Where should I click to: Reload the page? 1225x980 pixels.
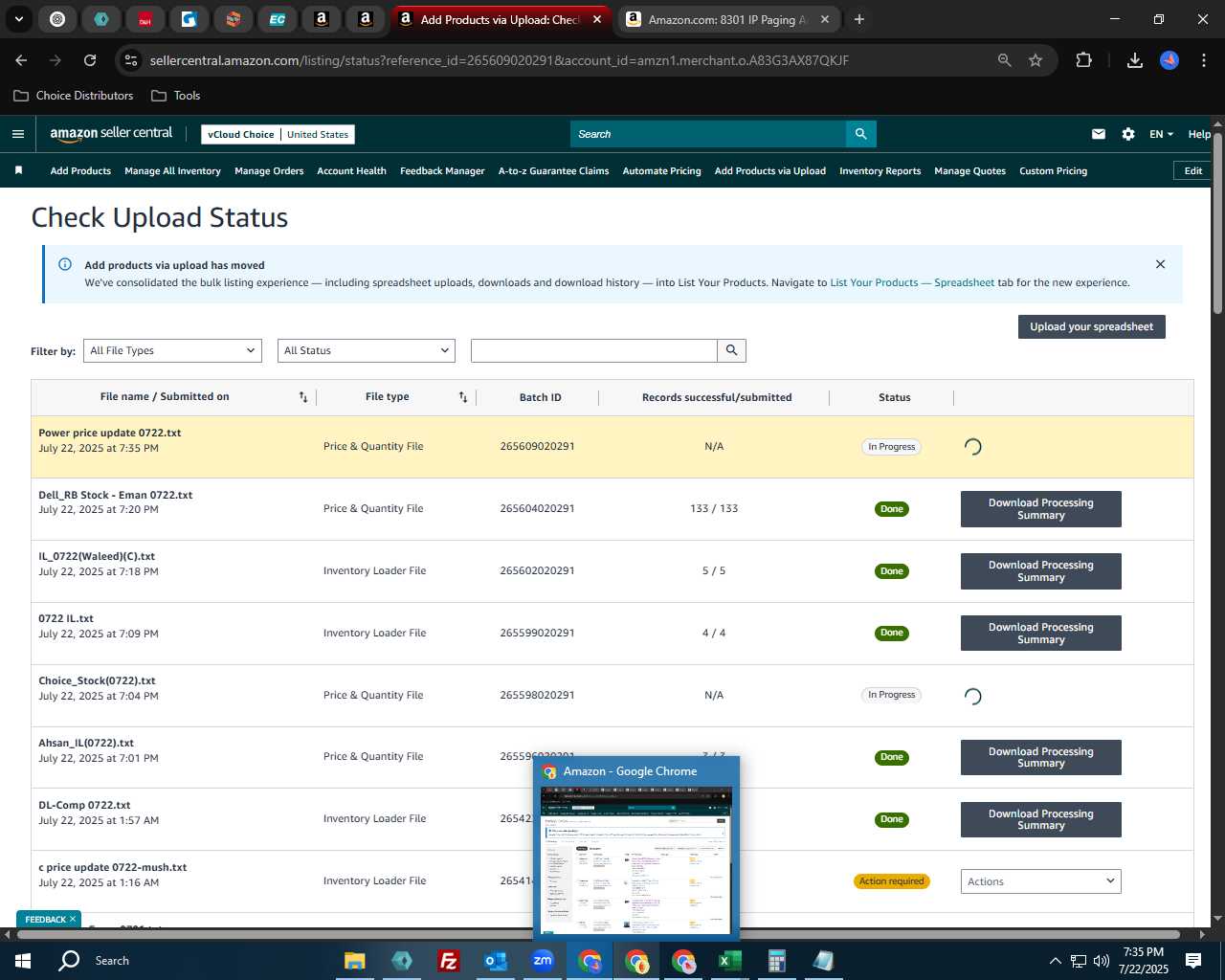coord(90,60)
